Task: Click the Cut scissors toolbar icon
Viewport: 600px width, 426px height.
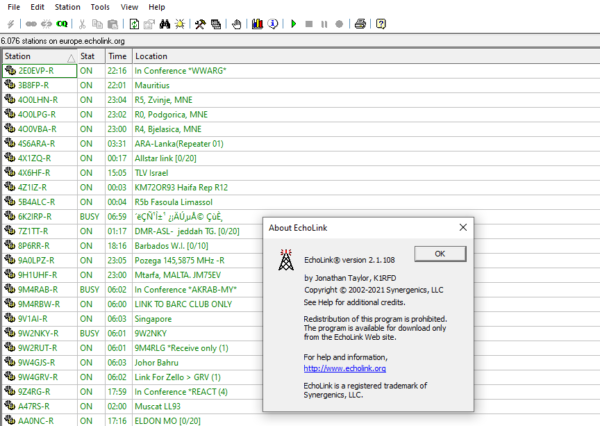Action: point(82,24)
